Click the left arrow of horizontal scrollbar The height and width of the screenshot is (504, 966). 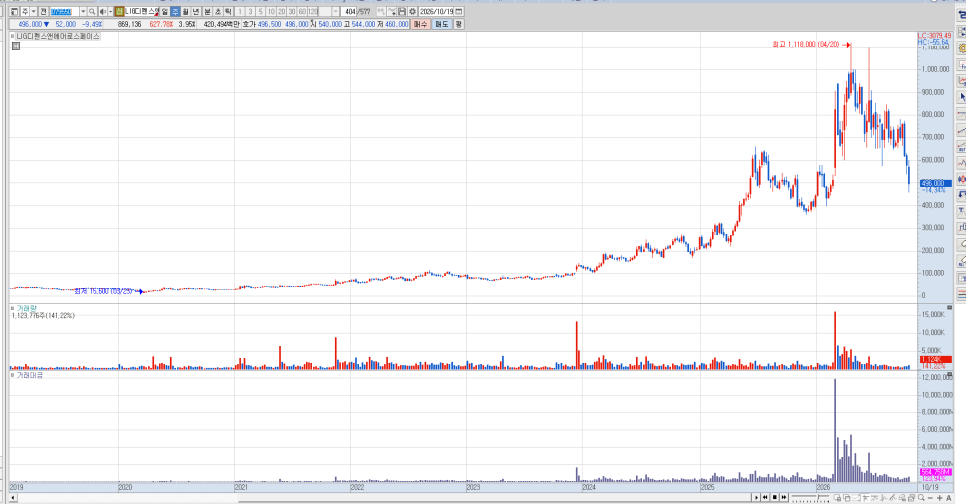coord(13,497)
